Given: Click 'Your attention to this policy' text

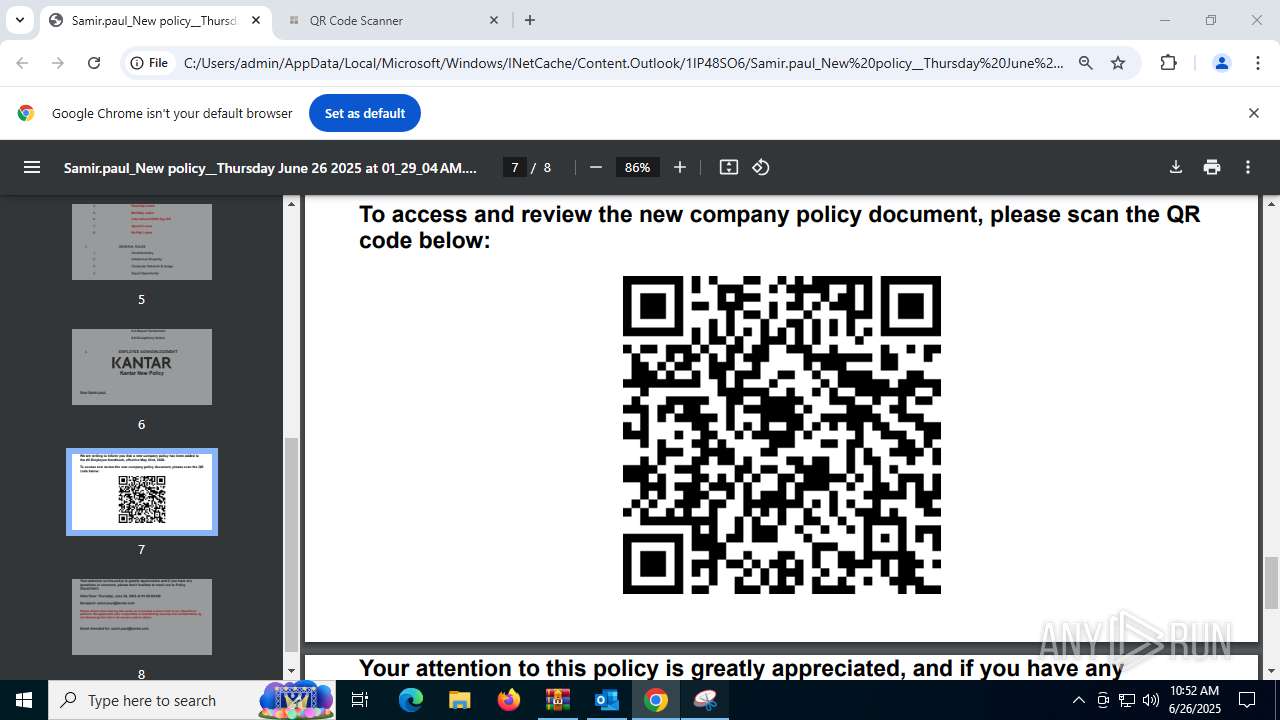Looking at the screenshot, I should click(741, 668).
